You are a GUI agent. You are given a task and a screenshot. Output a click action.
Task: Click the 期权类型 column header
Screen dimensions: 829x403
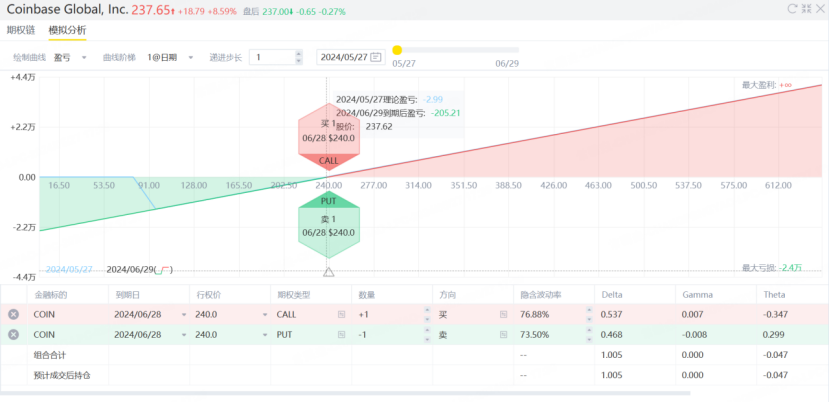[x=293, y=295]
